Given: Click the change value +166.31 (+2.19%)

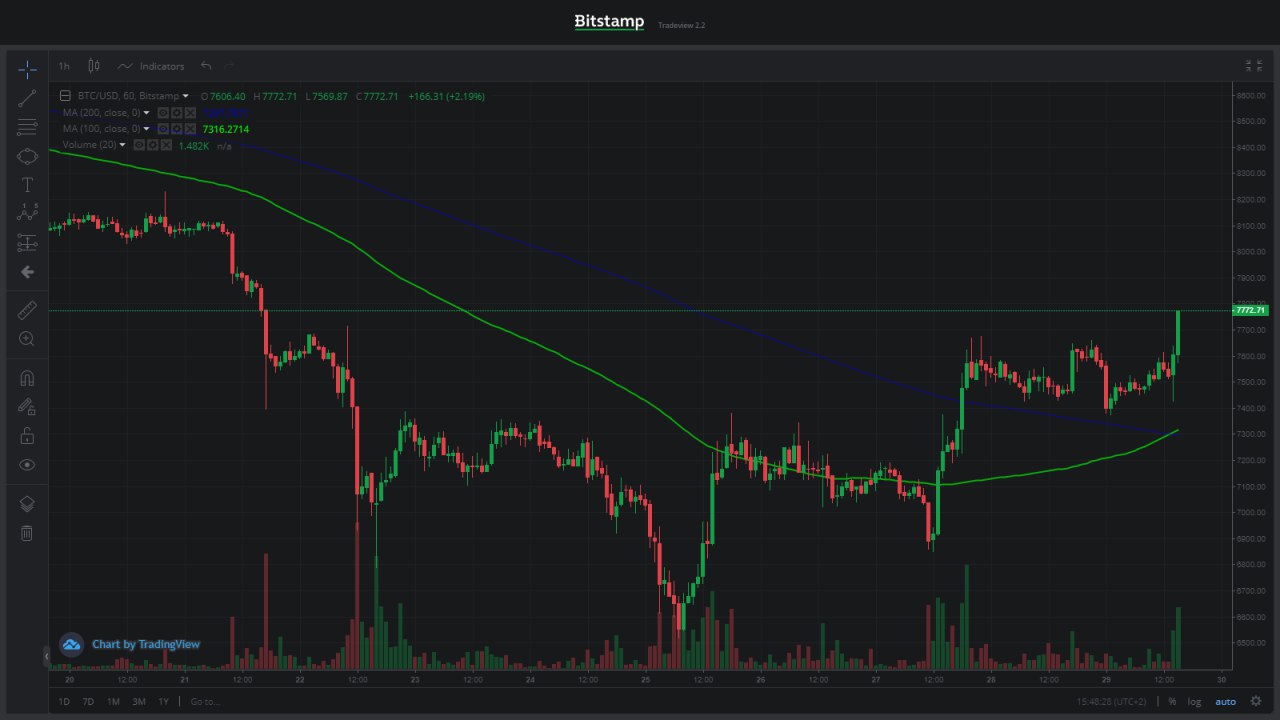Looking at the screenshot, I should (445, 96).
